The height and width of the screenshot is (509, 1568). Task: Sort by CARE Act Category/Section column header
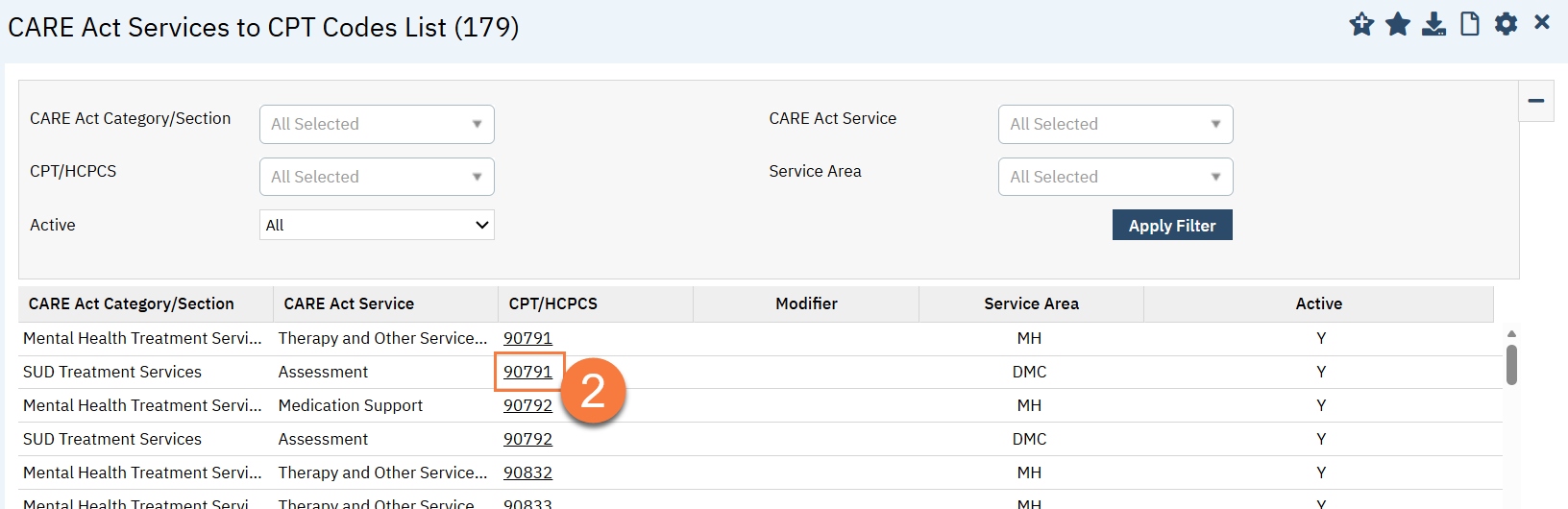tap(132, 303)
